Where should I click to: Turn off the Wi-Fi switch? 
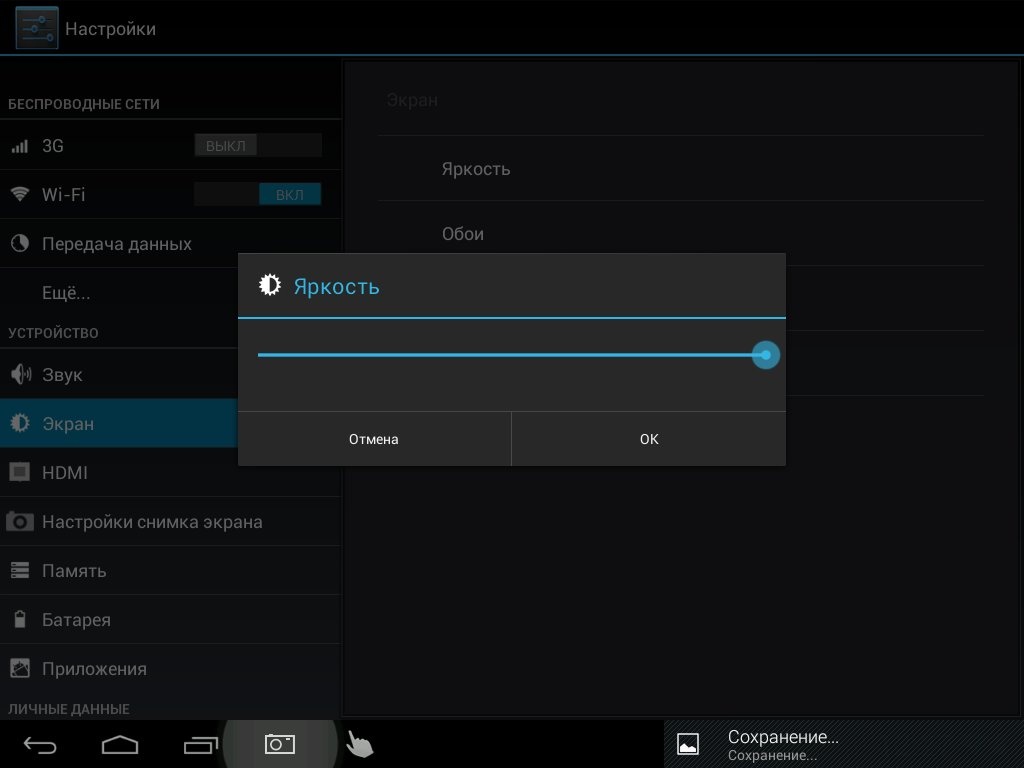tap(258, 195)
